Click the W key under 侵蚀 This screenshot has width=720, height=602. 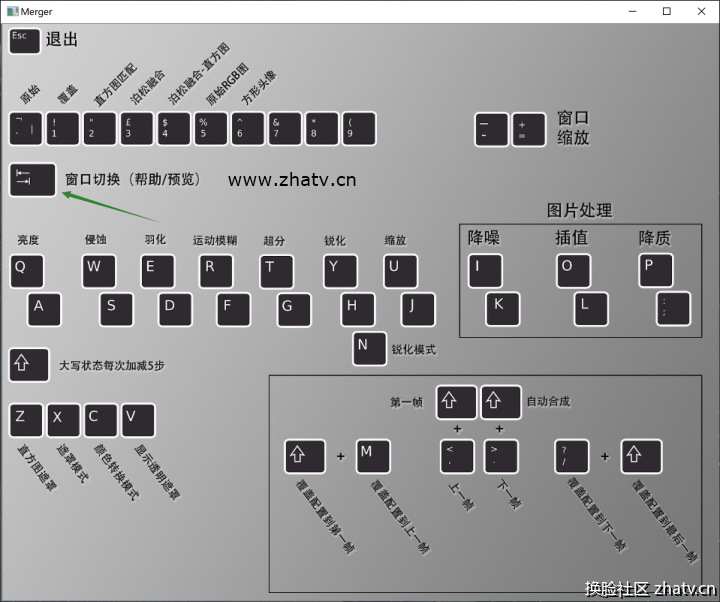click(99, 271)
